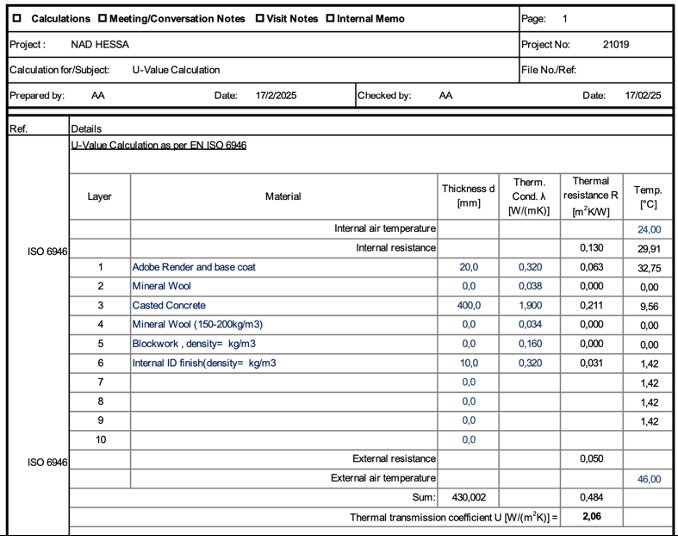The image size is (678, 536).
Task: Click the U value result 2,06
Action: [592, 517]
